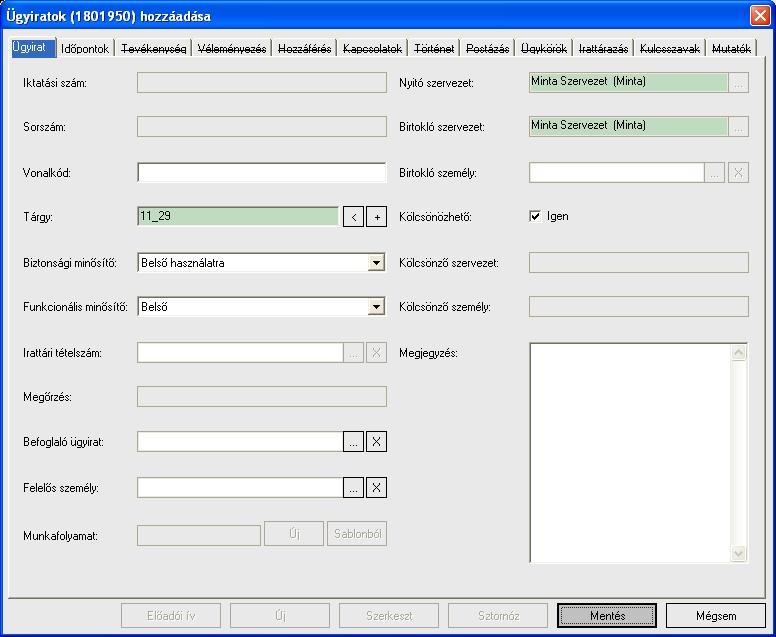
Task: Open the Véleményezés tab
Action: (232, 49)
